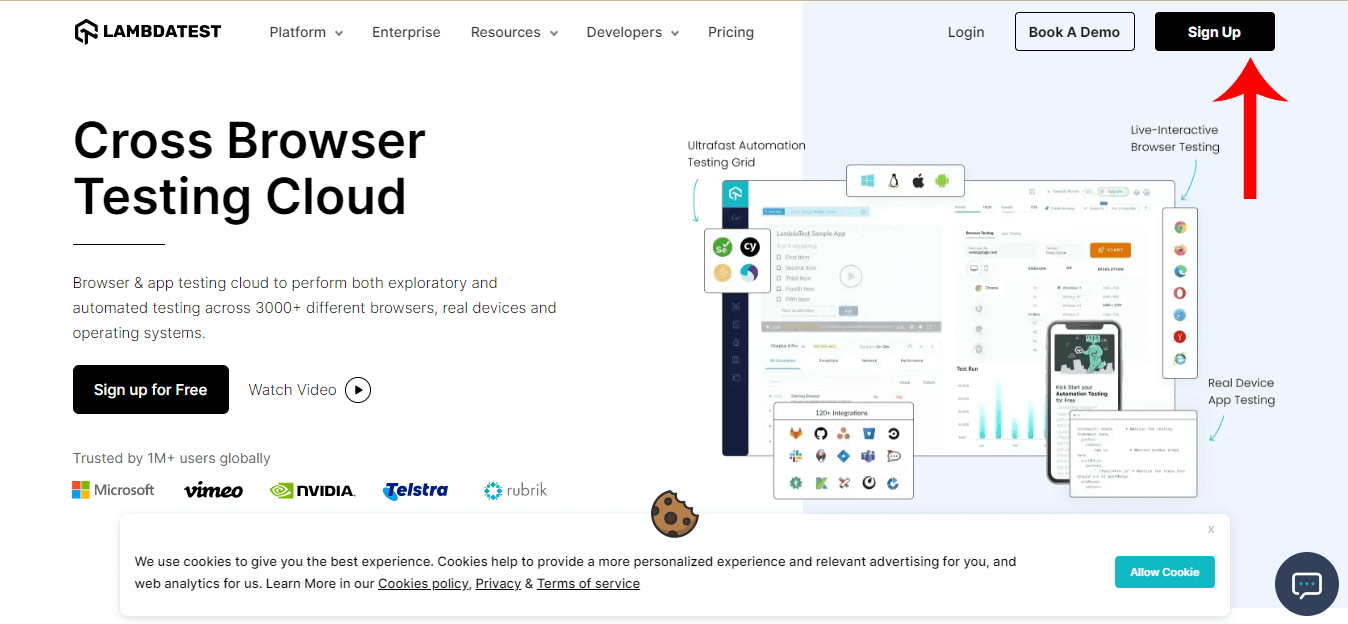This screenshot has height=624, width=1348.
Task: Check the 'First Item' checkbox in sample app
Action: tap(780, 257)
